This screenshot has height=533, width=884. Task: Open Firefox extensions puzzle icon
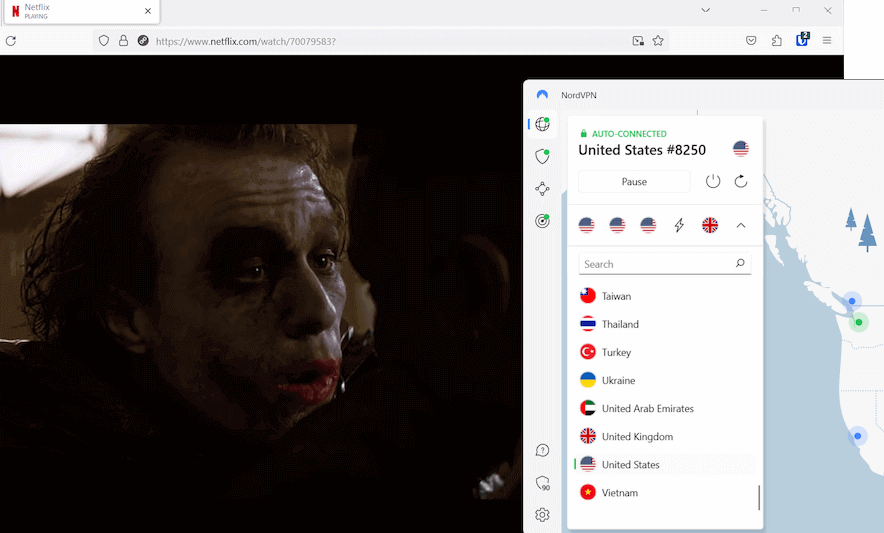point(776,41)
